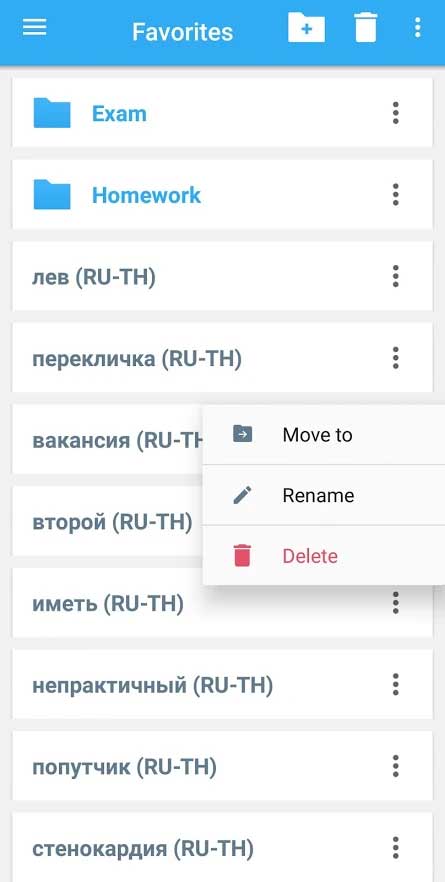Open the стенокардия (RU-TH) entry

click(223, 847)
